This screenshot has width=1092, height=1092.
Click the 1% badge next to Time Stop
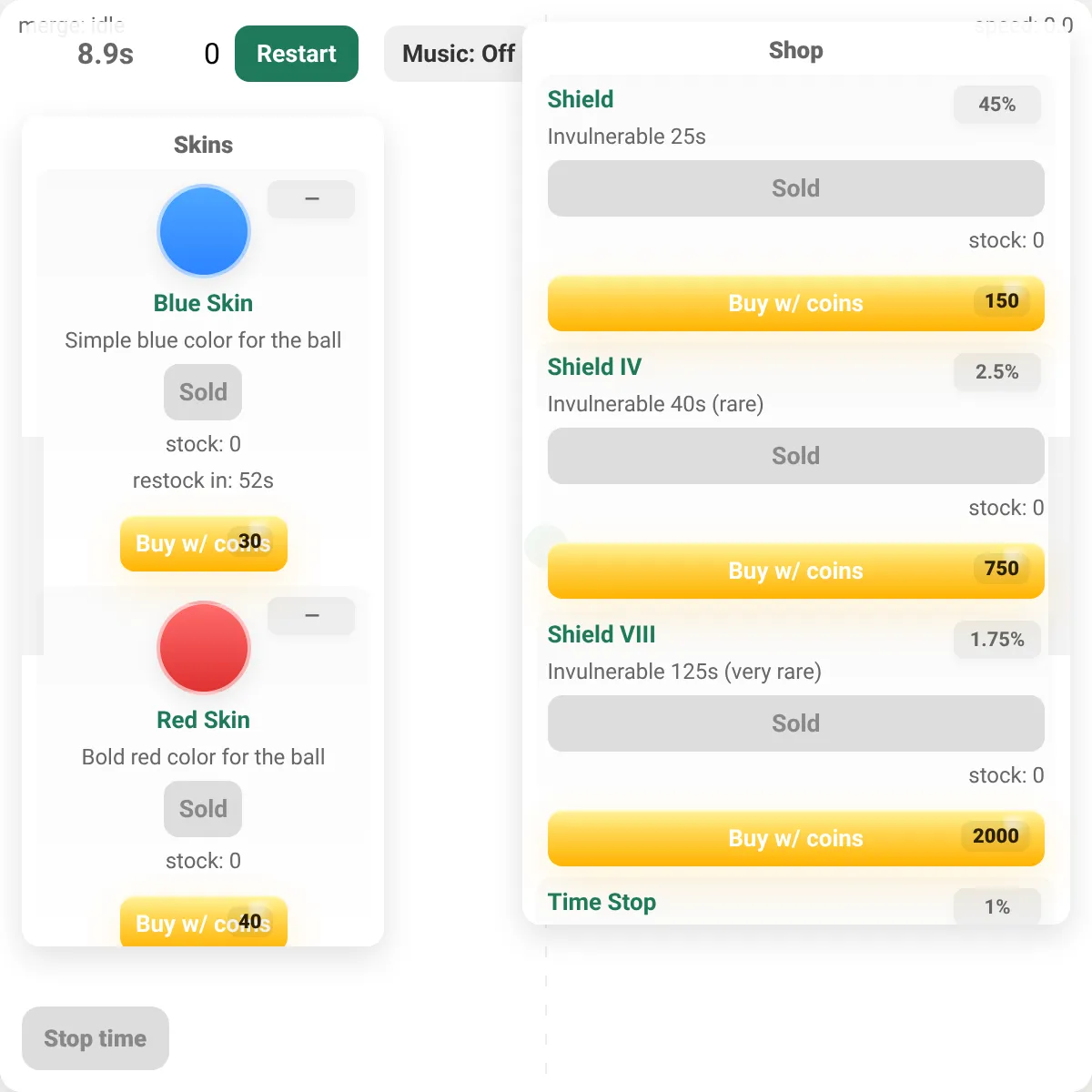(996, 906)
